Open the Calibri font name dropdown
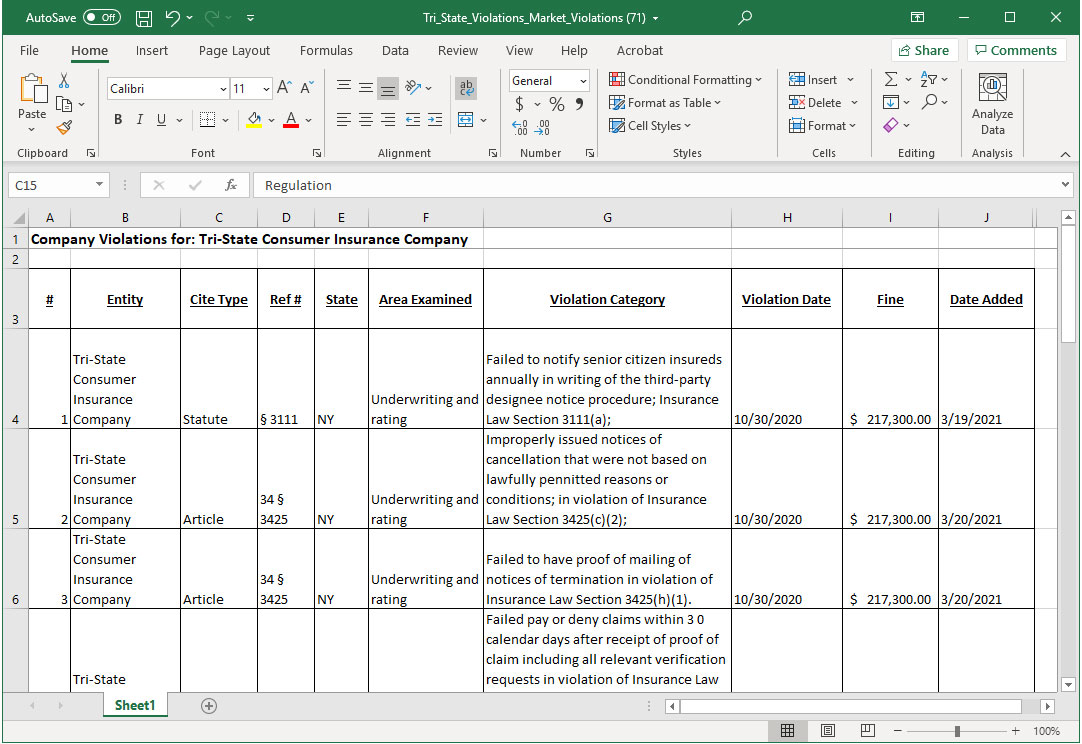This screenshot has height=744, width=1082. [x=223, y=89]
